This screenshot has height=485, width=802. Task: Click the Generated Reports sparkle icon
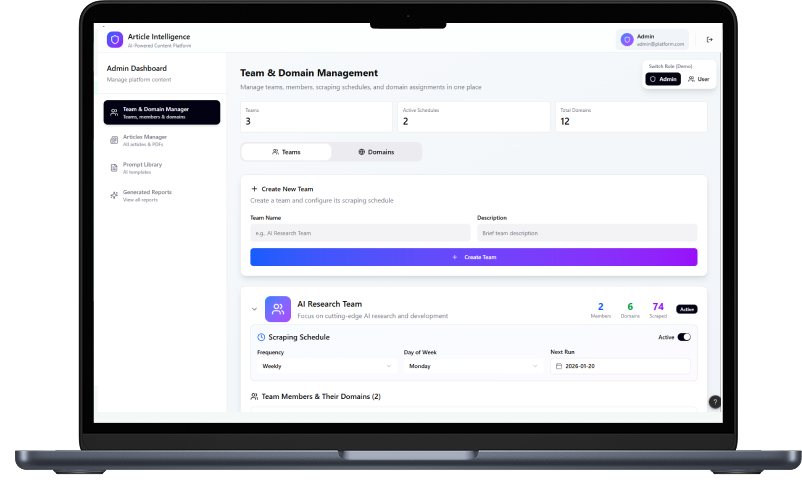coord(114,195)
